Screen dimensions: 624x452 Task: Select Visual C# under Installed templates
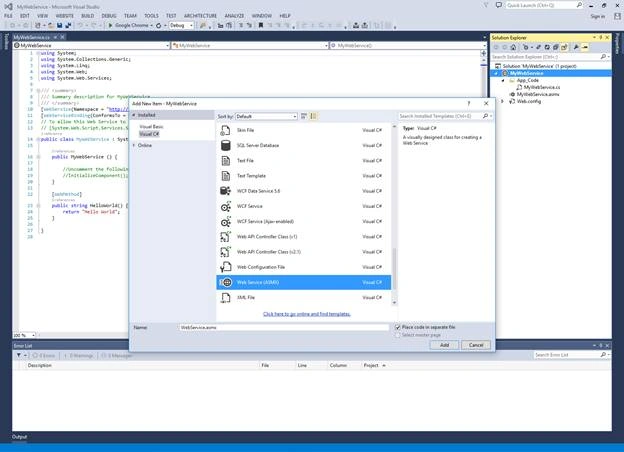[149, 134]
